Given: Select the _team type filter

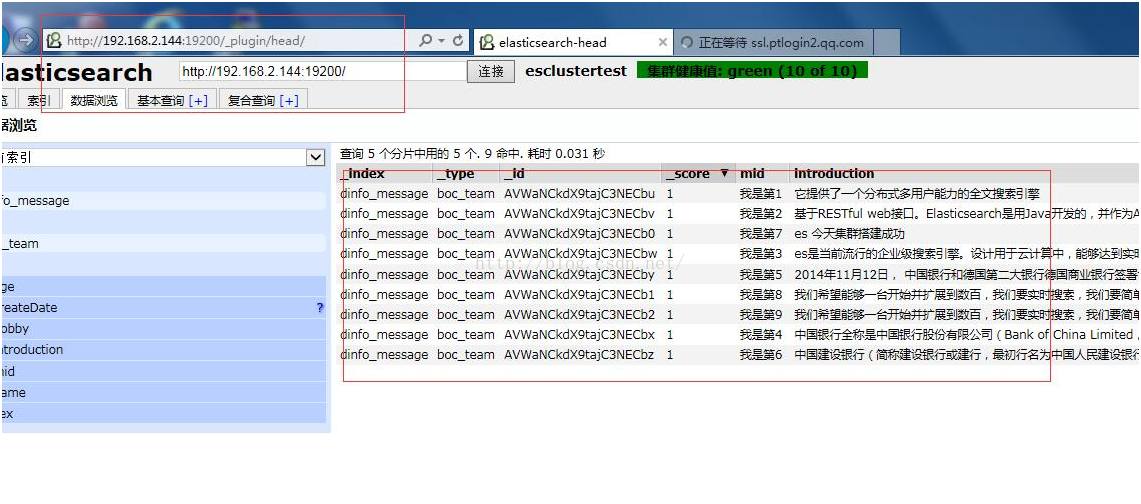Looking at the screenshot, I should [162, 243].
